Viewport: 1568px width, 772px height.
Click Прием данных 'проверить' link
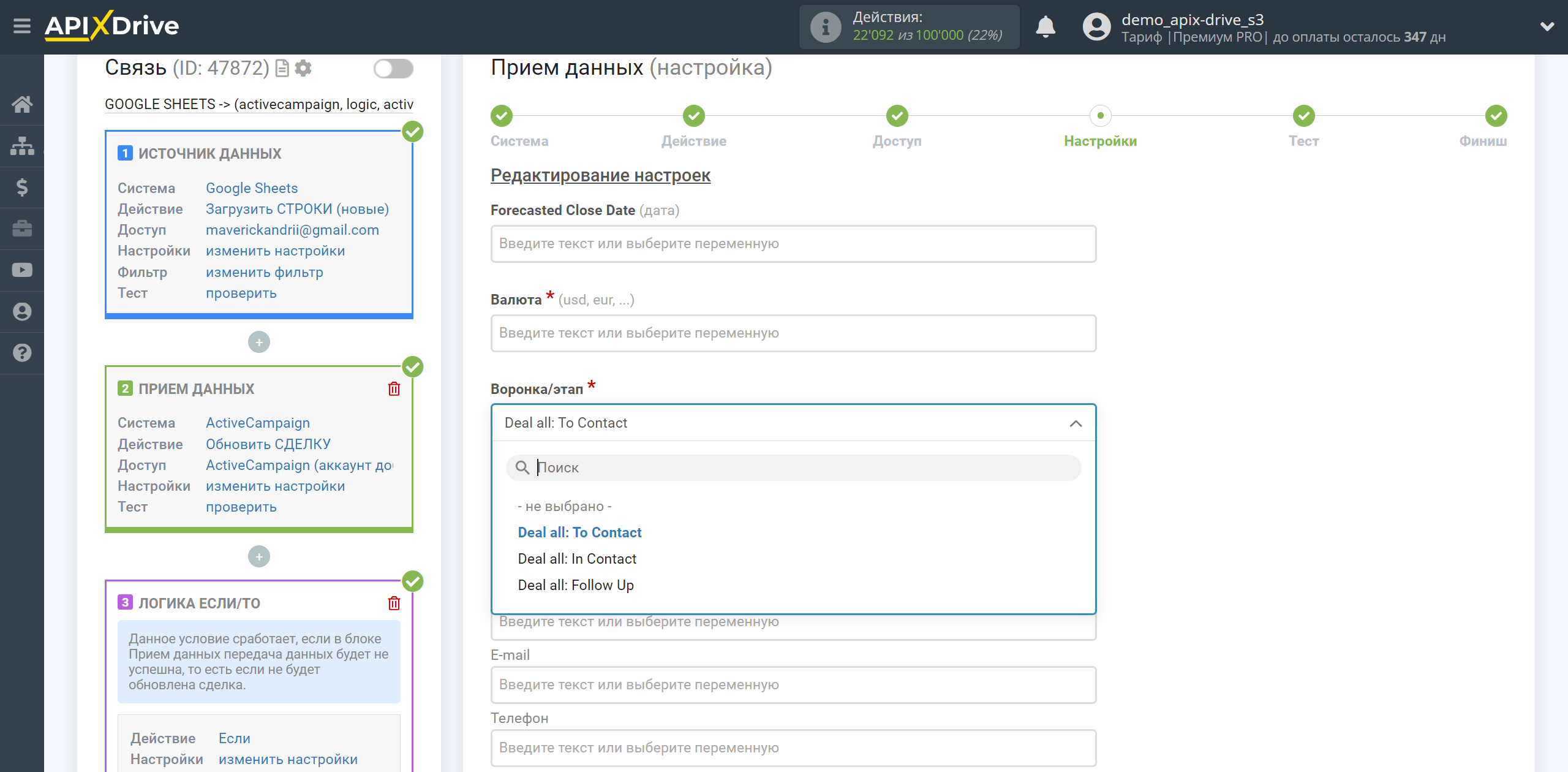point(241,507)
